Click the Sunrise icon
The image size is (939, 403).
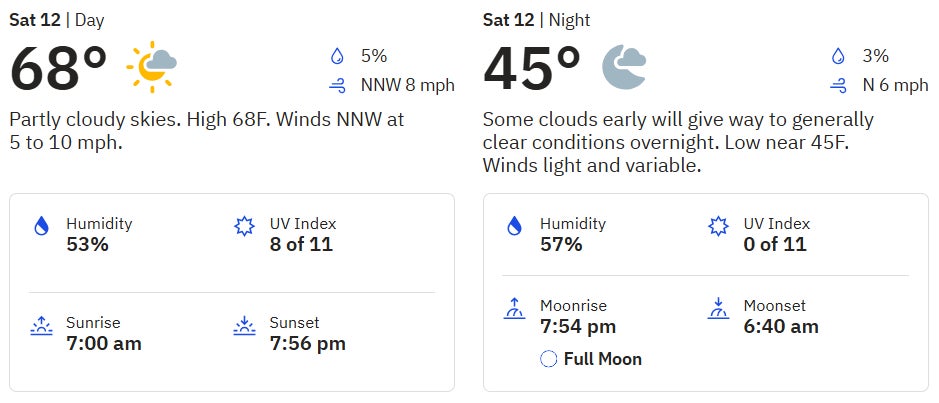[x=41, y=326]
